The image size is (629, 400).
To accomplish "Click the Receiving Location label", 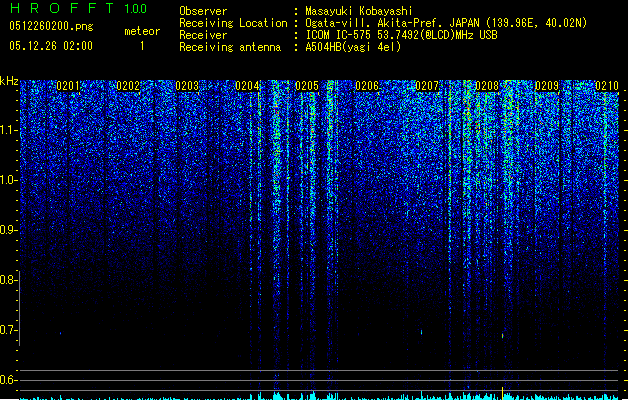I will pyautogui.click(x=233, y=23).
